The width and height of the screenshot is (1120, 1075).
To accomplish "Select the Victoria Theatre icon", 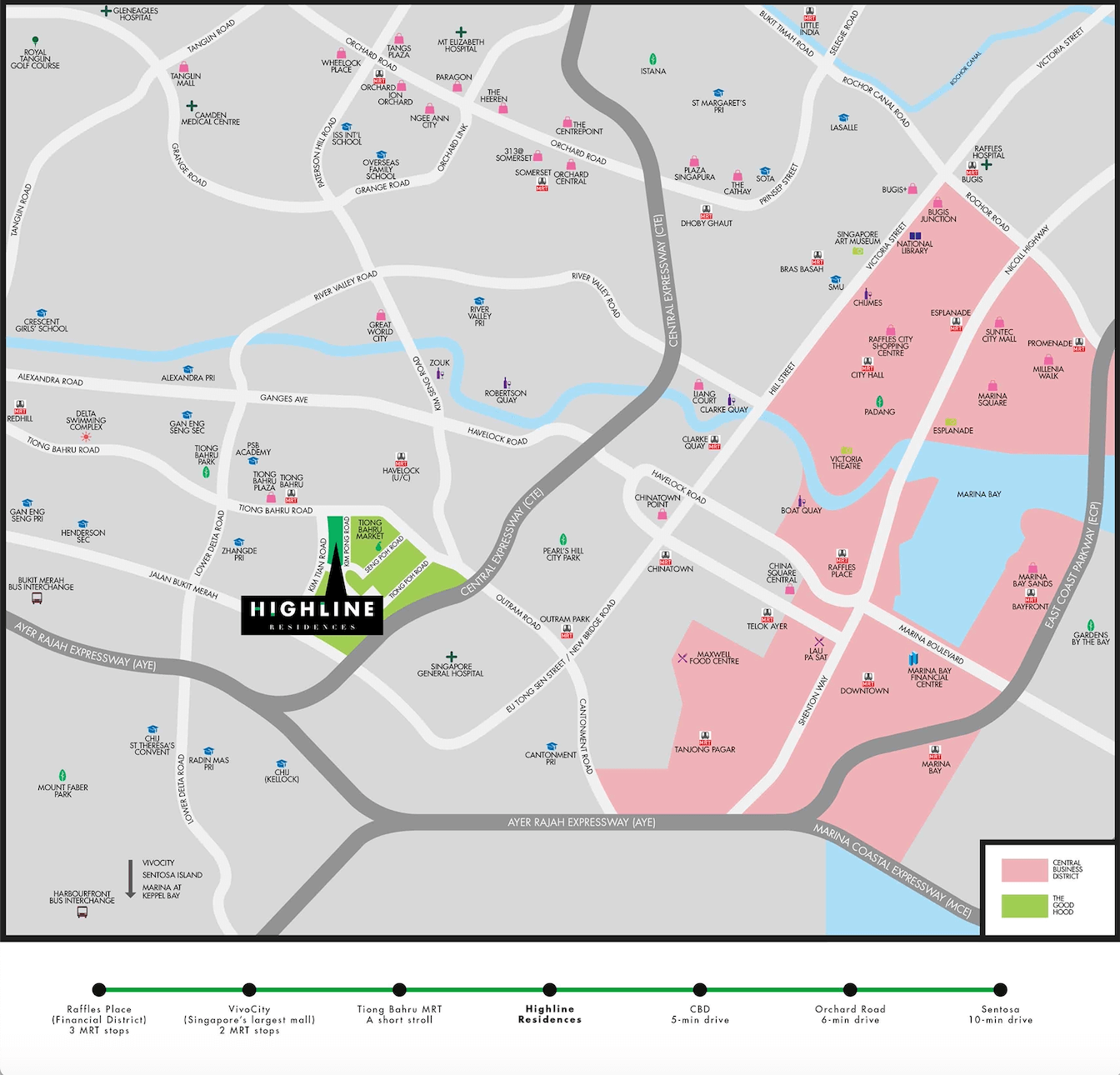I will tap(846, 450).
